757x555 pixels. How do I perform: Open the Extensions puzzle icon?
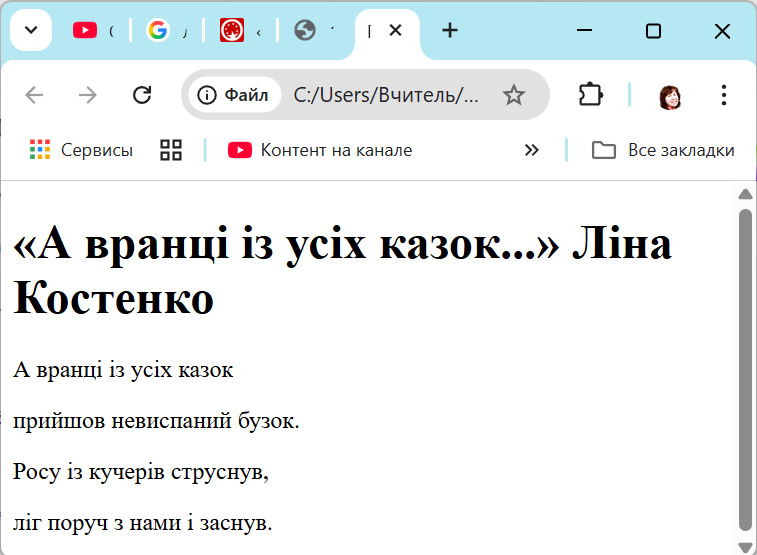pos(590,95)
